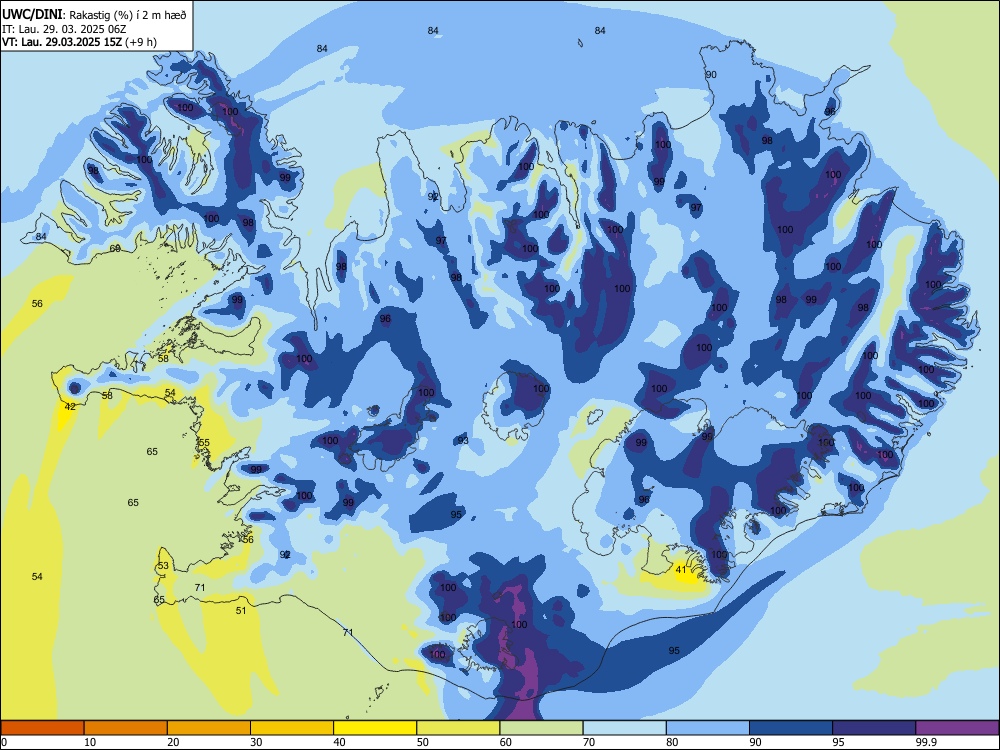Click the '50' tick label on the scale

[x=422, y=742]
